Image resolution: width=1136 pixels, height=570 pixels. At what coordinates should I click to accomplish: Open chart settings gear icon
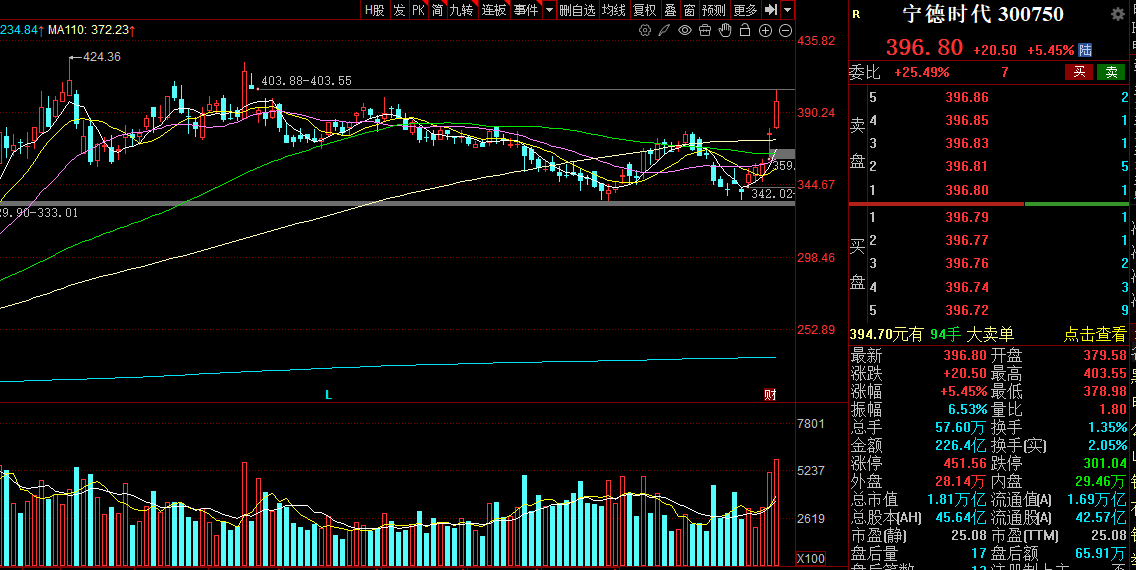click(645, 31)
